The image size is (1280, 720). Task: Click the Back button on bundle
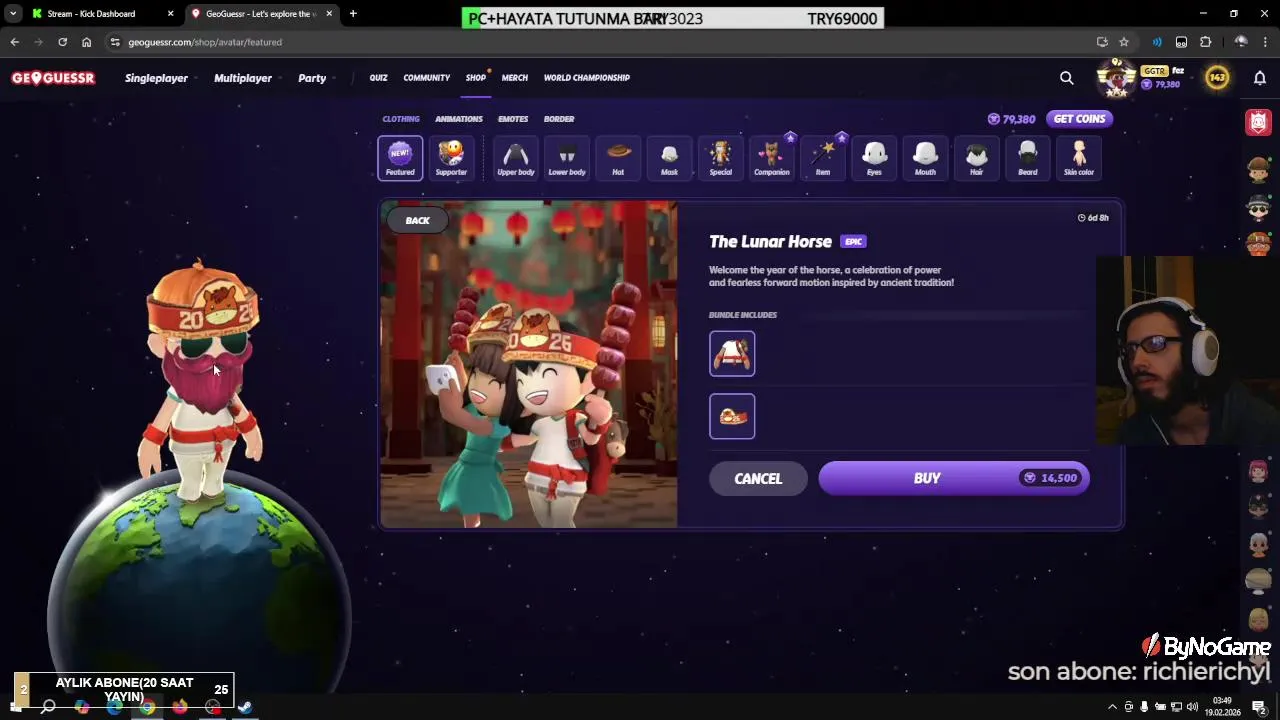418,221
